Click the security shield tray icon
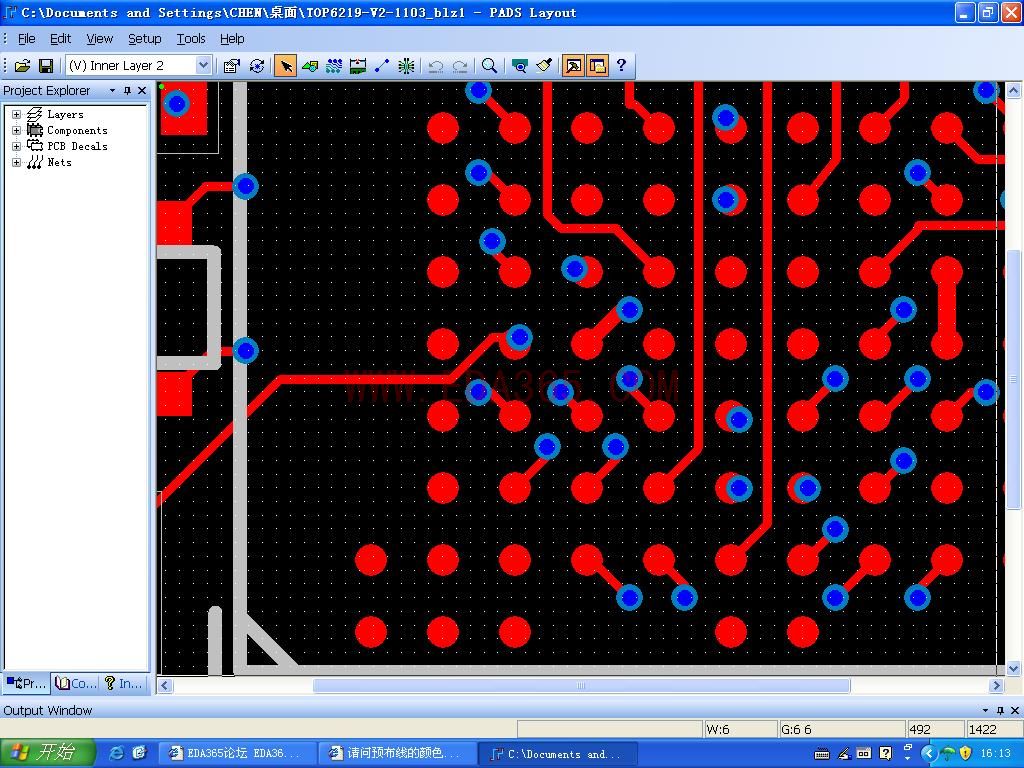 tap(965, 754)
